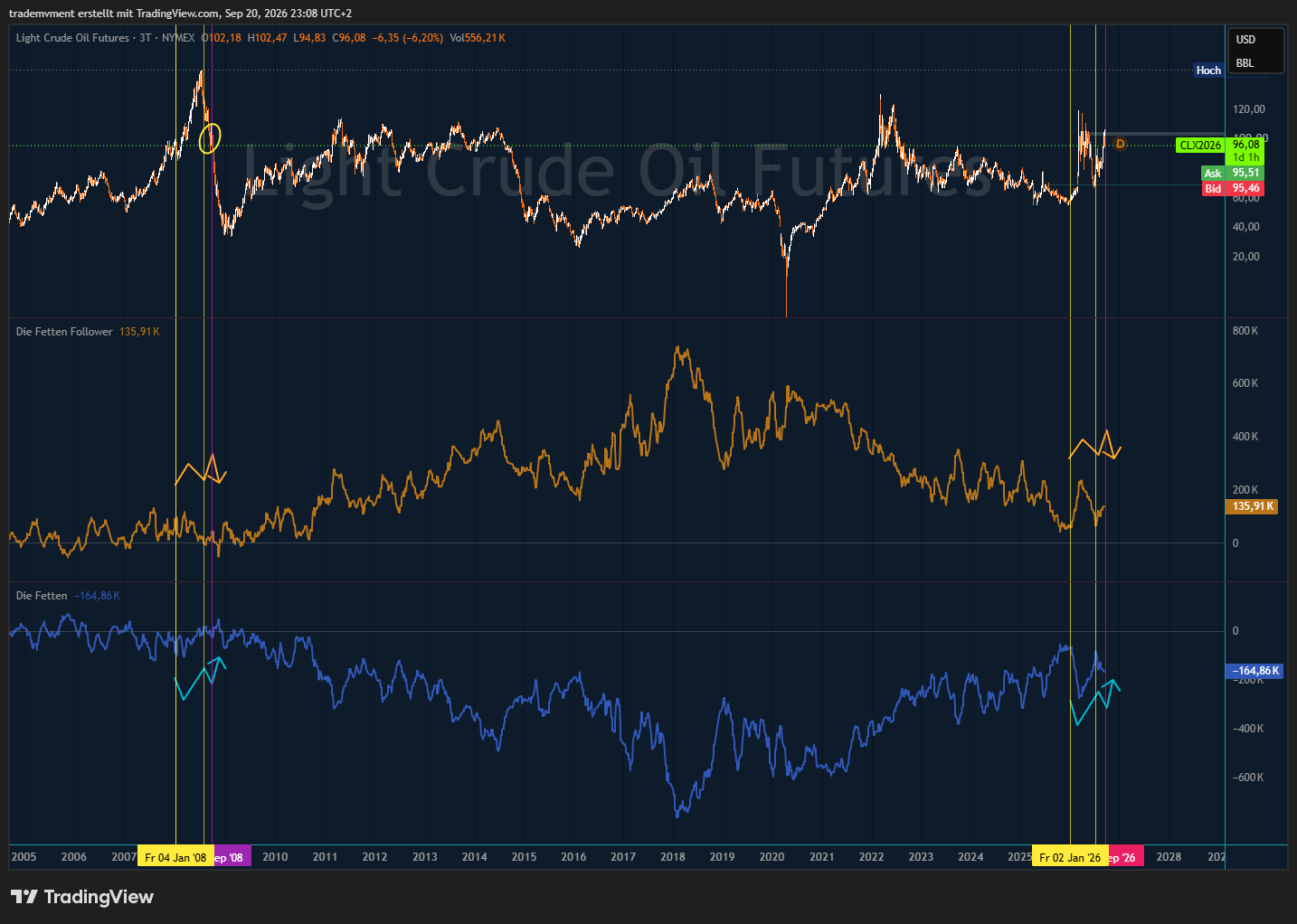Viewport: 1297px width, 924px height.
Task: Click the 'H102,47' high value in the legend
Action: tap(267, 38)
